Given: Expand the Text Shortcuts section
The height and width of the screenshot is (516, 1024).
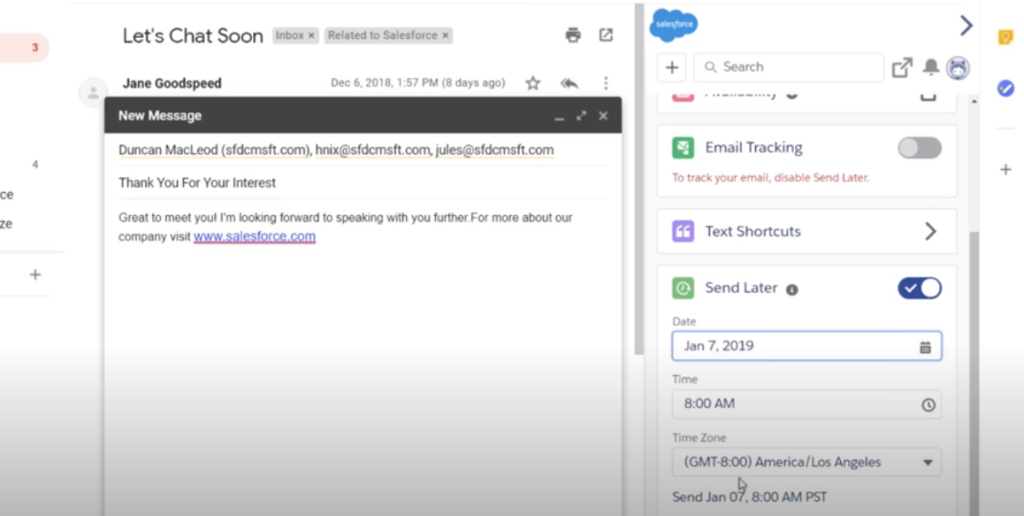Looking at the screenshot, I should click(930, 231).
